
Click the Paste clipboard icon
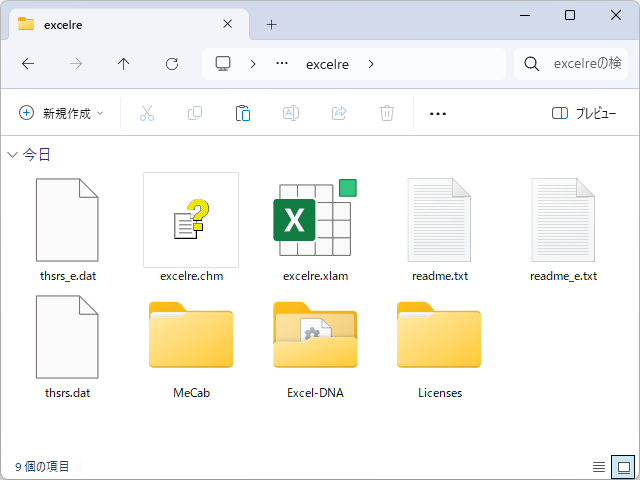[243, 113]
